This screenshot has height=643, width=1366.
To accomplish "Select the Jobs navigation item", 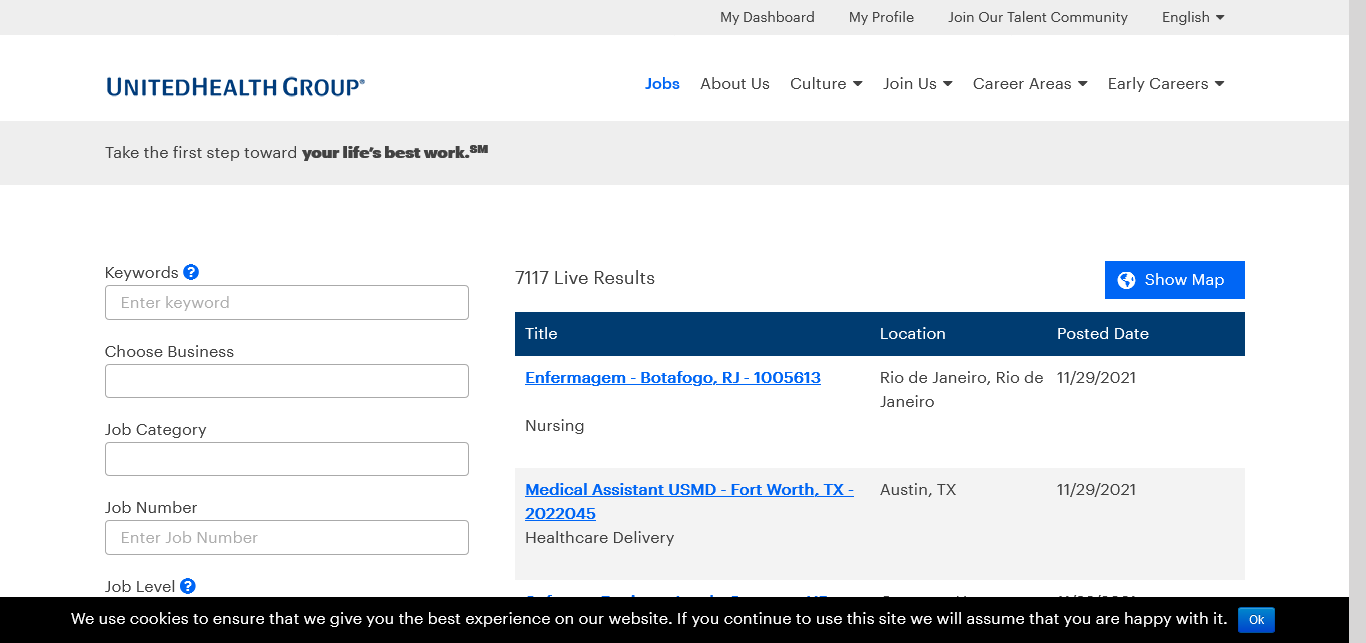I will [662, 84].
